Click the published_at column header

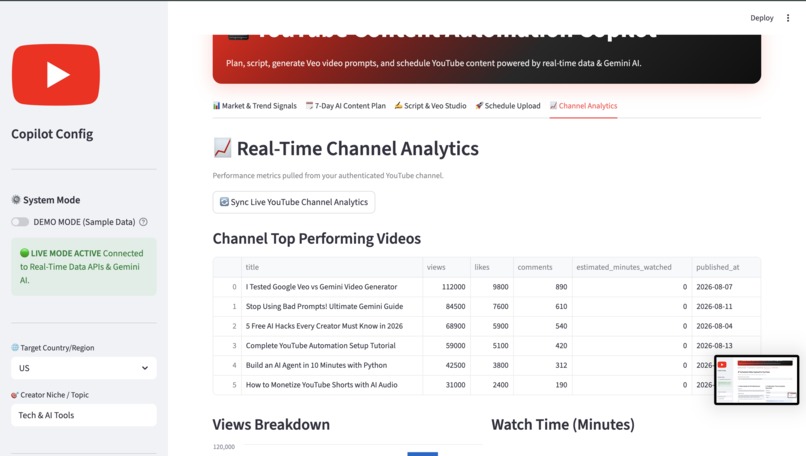point(726,267)
